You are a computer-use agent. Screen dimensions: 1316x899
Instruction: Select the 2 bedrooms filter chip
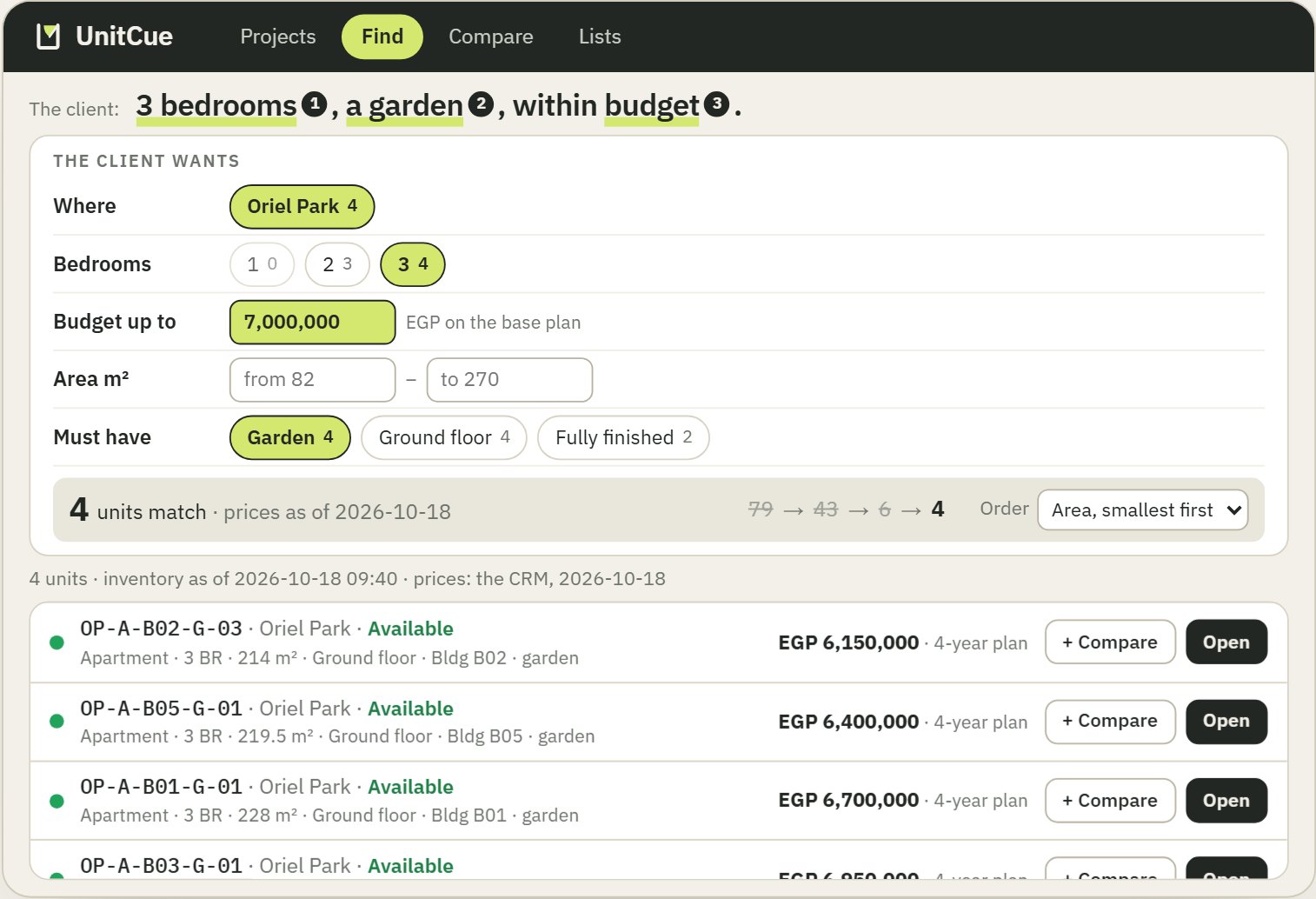click(x=337, y=264)
